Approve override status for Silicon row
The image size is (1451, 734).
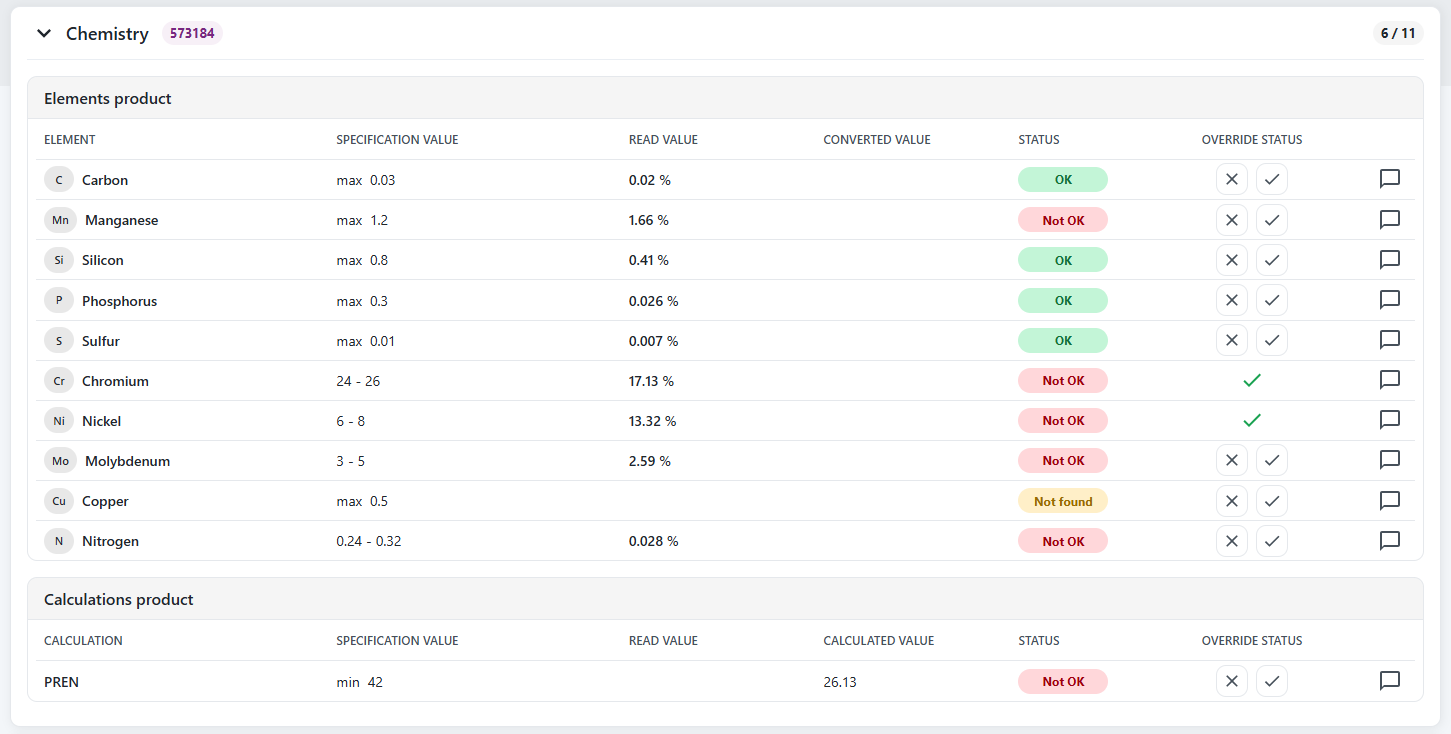point(1272,260)
